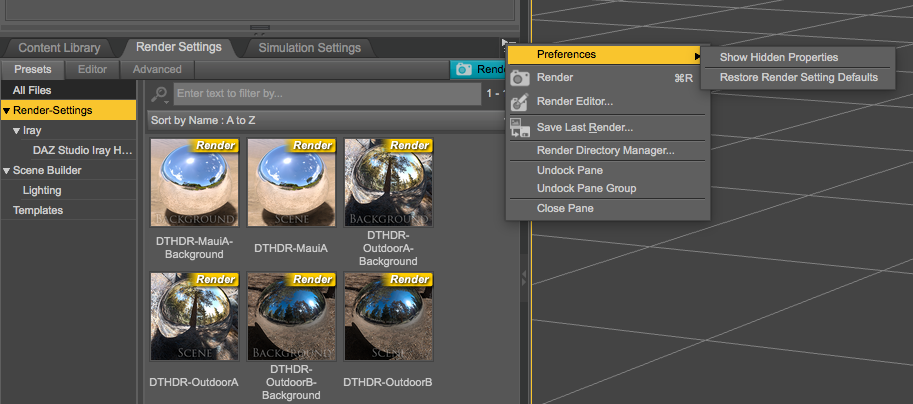
Task: Switch to the Editor sub-tab
Action: [92, 69]
